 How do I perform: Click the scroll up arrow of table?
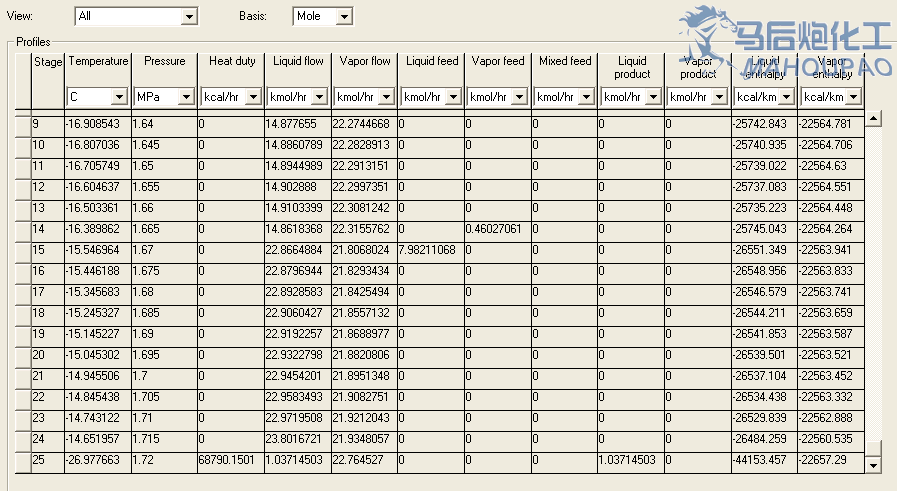873,118
